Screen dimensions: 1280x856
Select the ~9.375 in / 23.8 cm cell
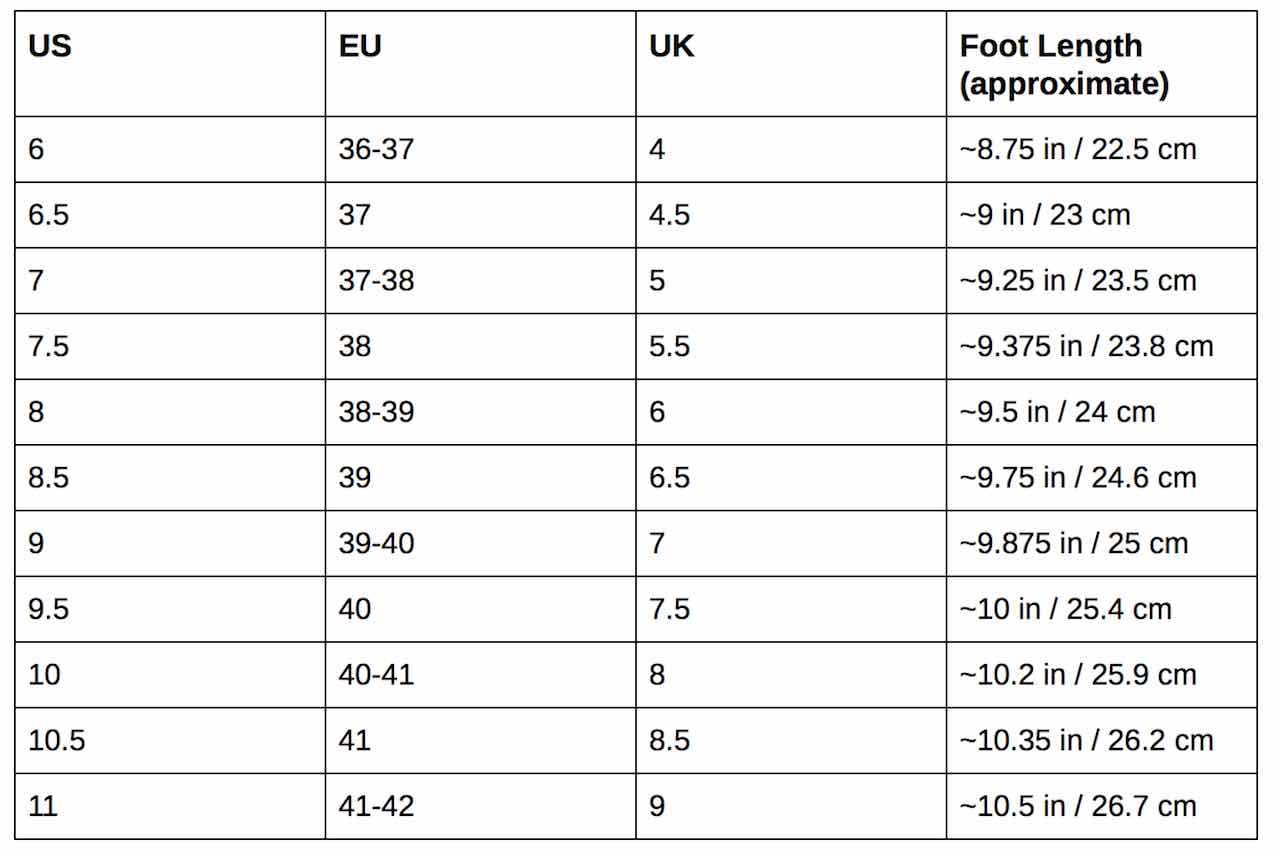click(x=1086, y=346)
